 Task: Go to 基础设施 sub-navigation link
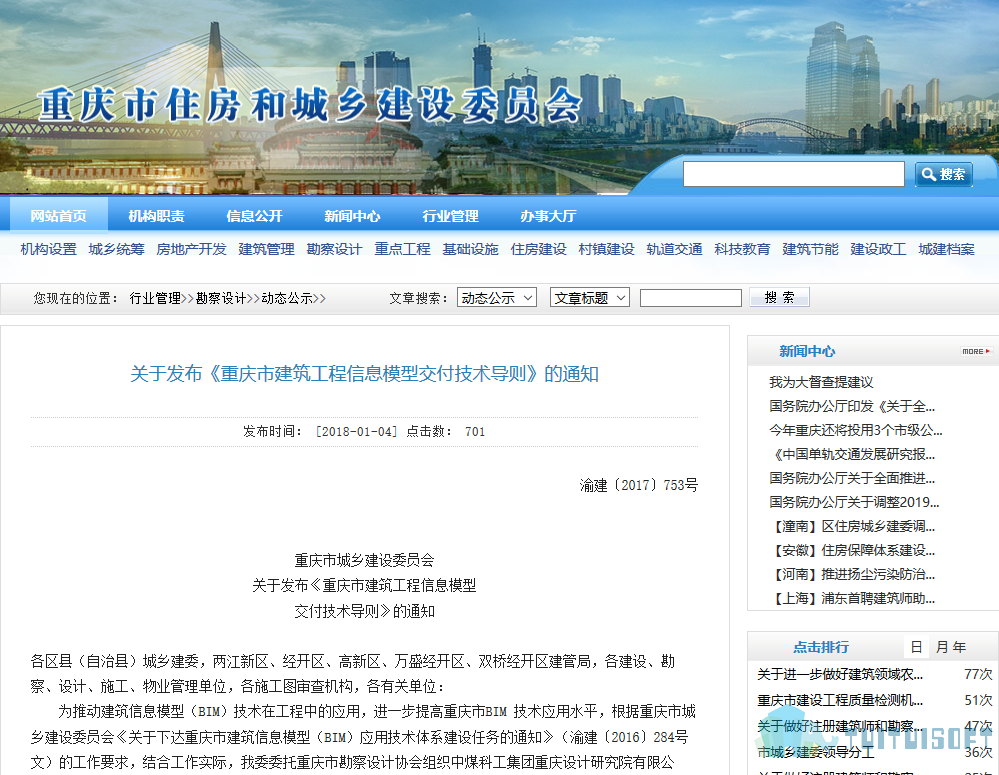click(x=470, y=249)
